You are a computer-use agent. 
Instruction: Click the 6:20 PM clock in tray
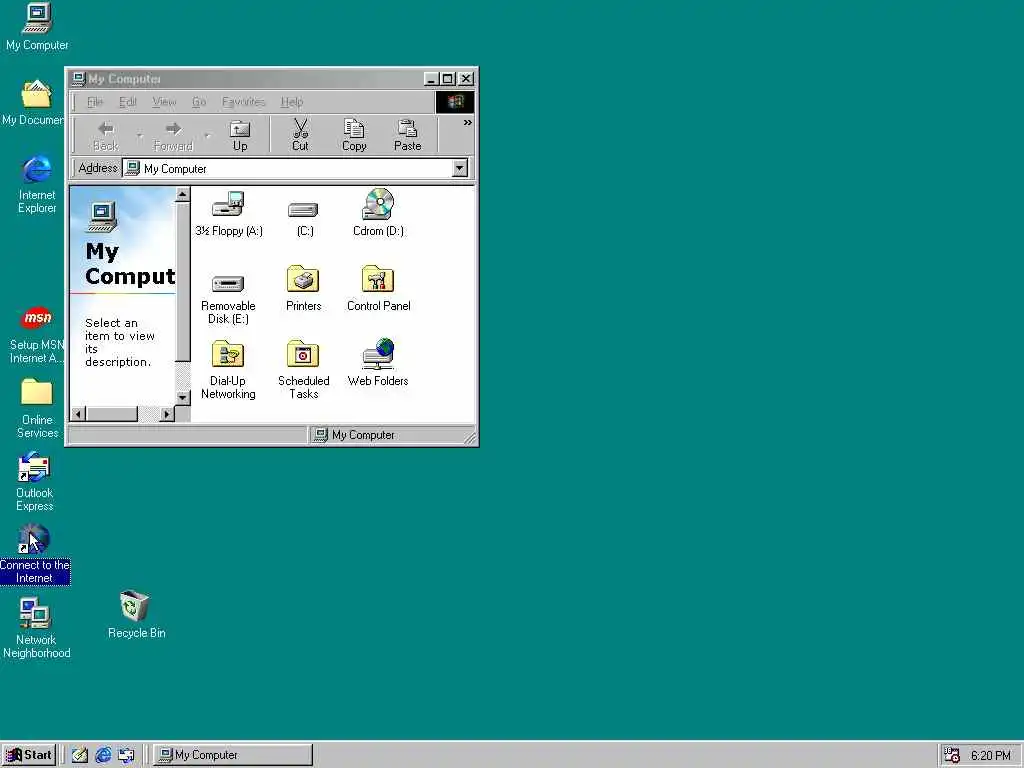991,756
